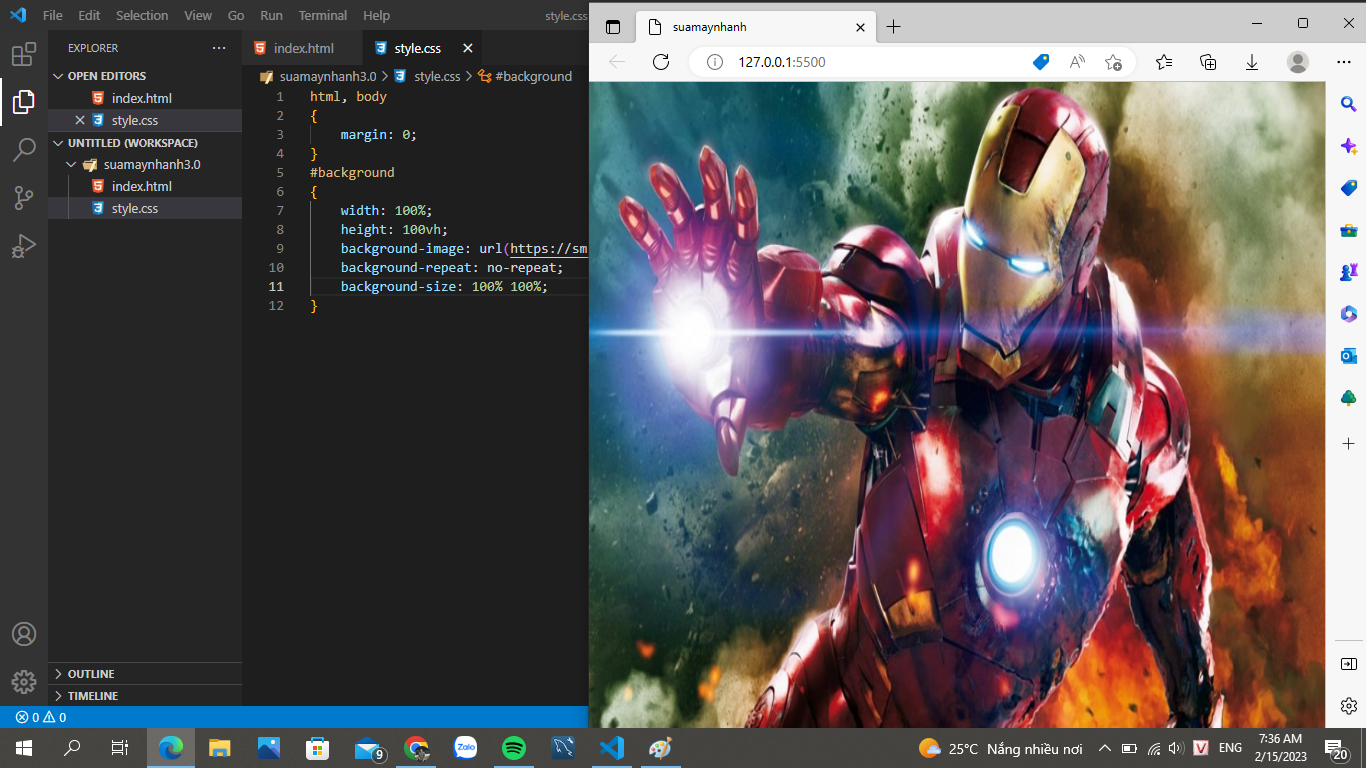Click the suamaynhanh3.0 breadcrumb folder
1366x768 pixels.
point(319,76)
